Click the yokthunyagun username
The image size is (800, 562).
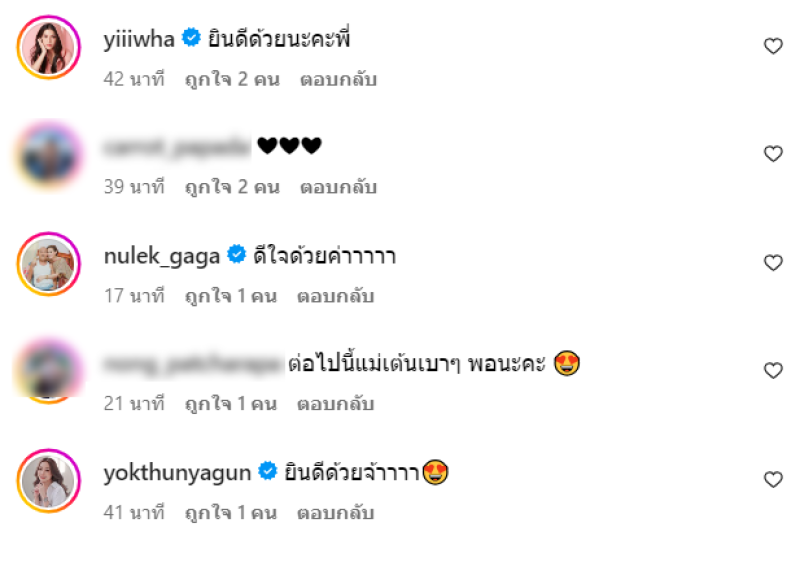pos(177,473)
